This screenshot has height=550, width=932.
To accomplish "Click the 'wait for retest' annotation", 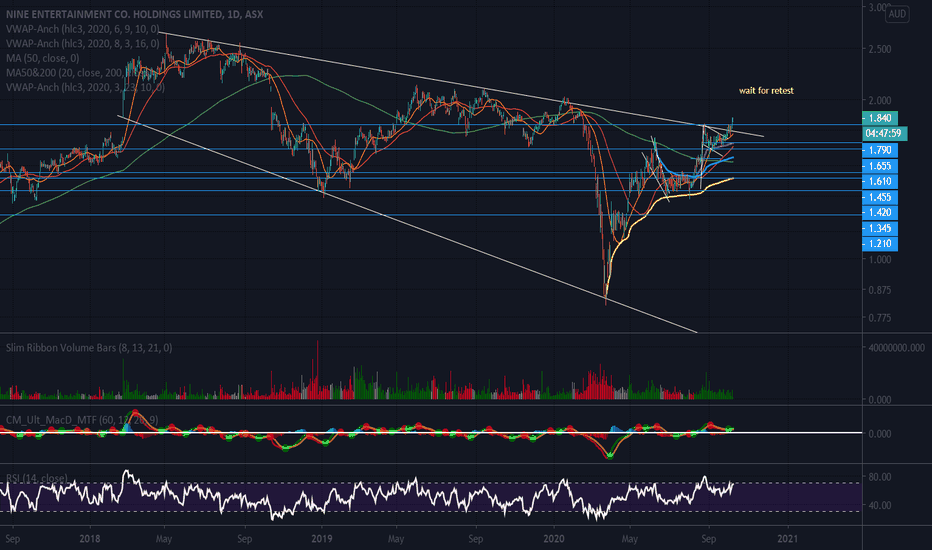I will tap(766, 90).
